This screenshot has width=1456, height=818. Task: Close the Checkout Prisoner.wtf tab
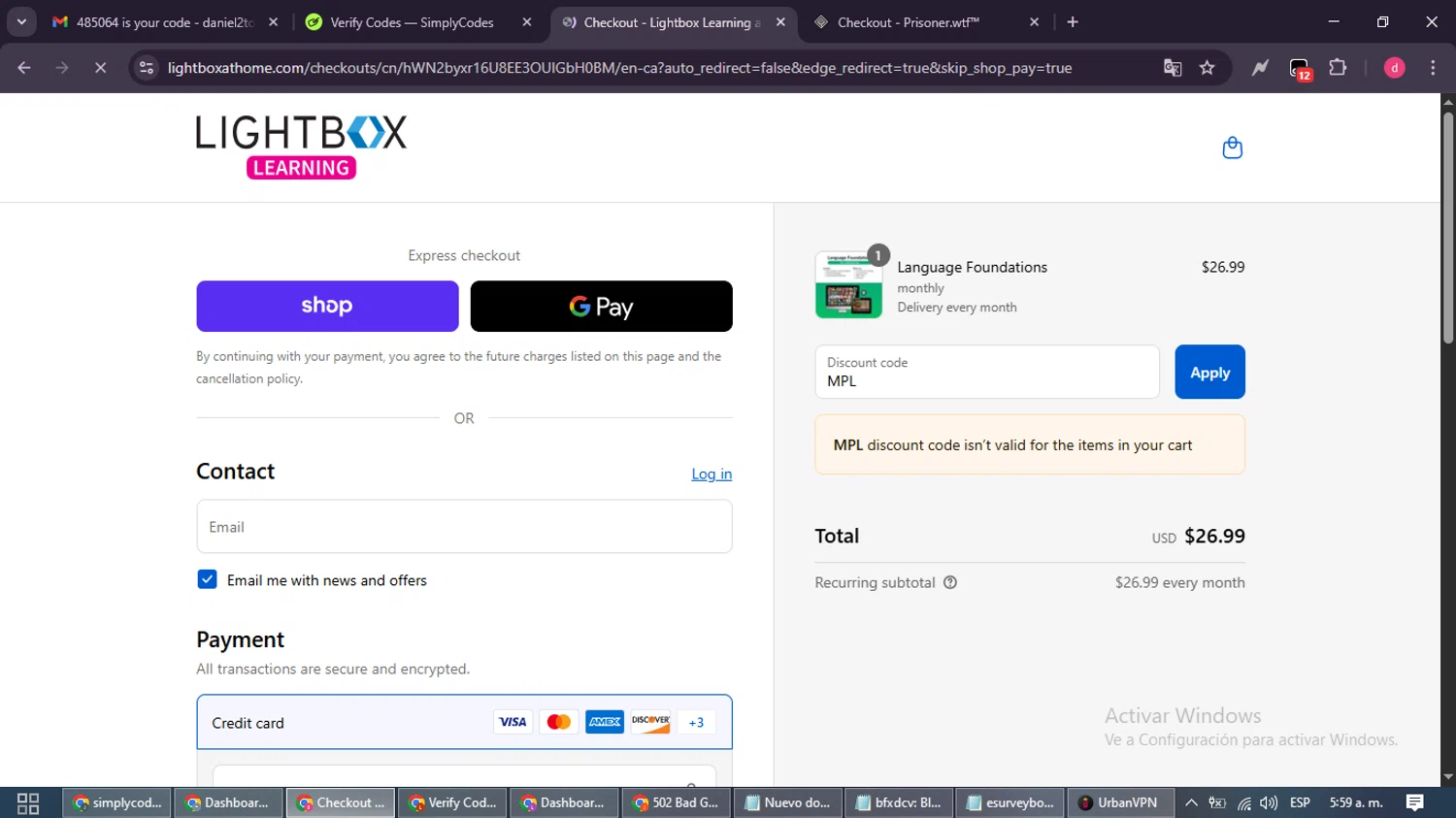tap(1034, 22)
